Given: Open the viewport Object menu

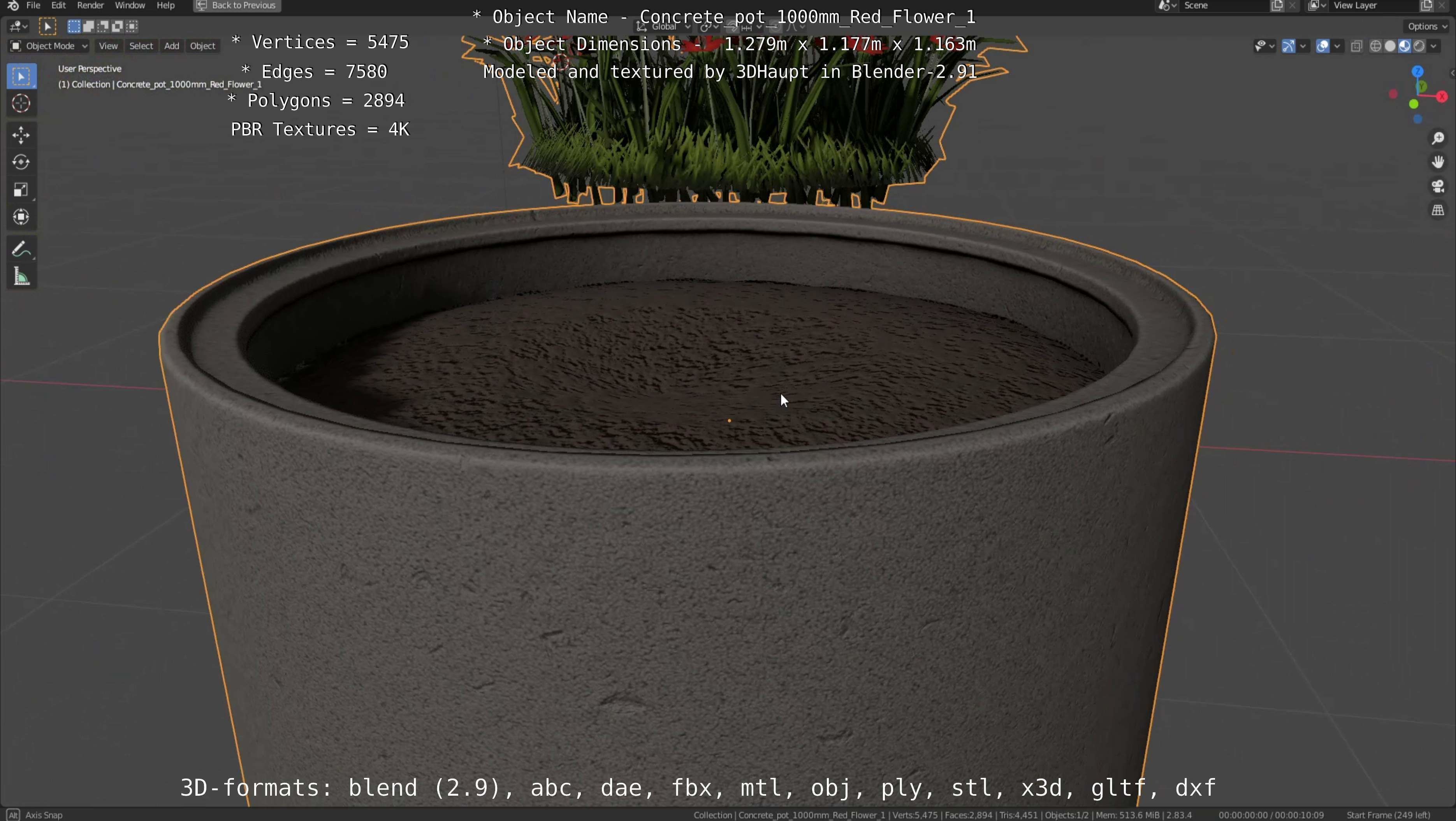Looking at the screenshot, I should pyautogui.click(x=203, y=46).
